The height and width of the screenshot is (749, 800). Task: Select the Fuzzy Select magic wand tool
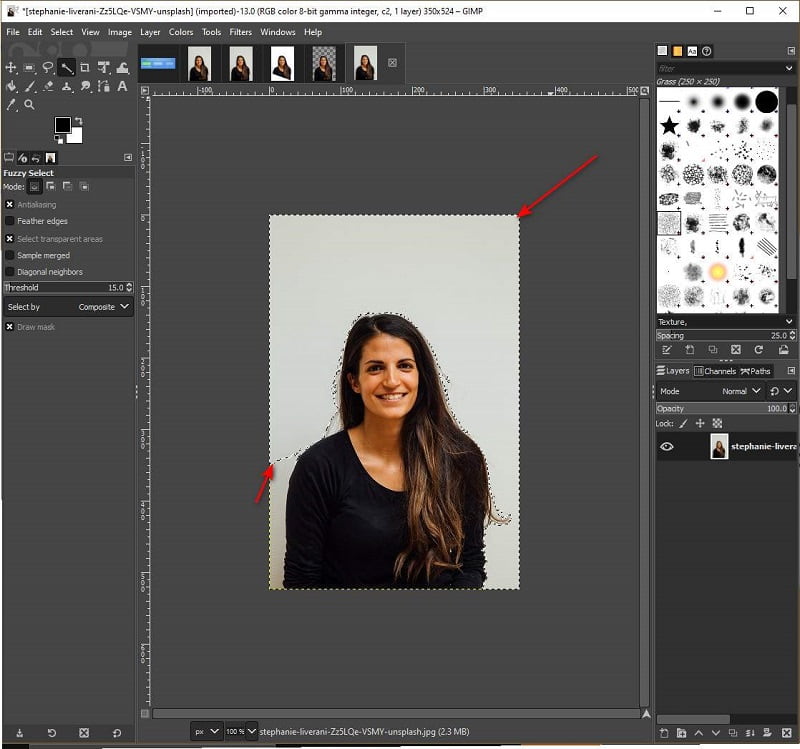point(66,68)
